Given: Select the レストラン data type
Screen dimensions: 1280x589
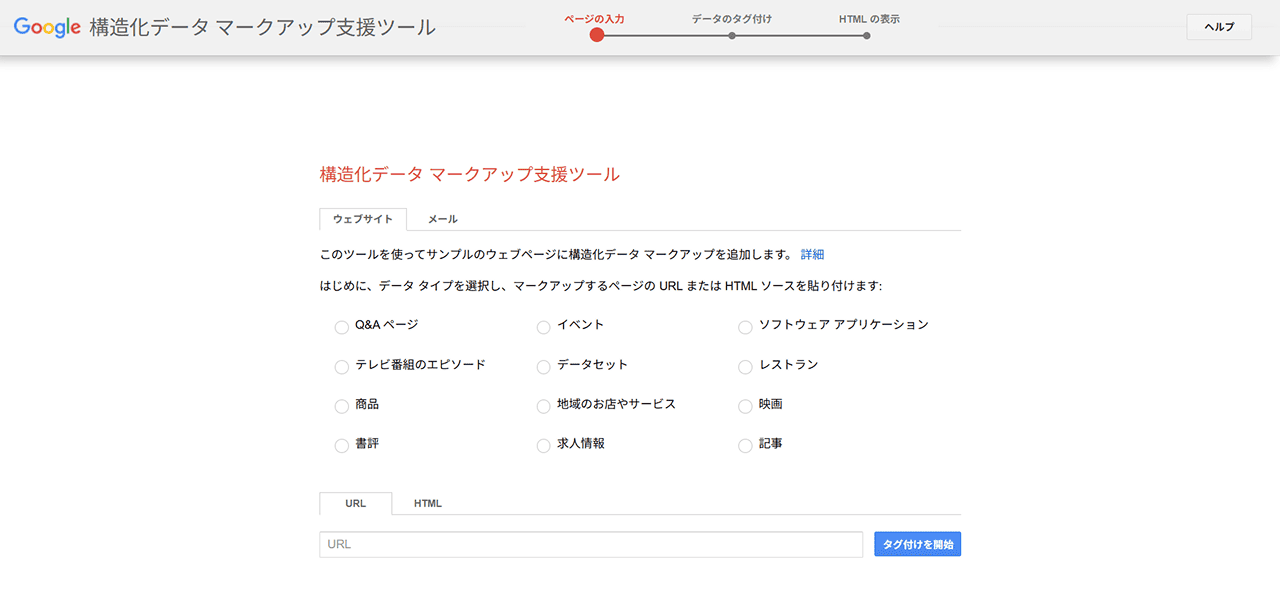Looking at the screenshot, I should 745,367.
